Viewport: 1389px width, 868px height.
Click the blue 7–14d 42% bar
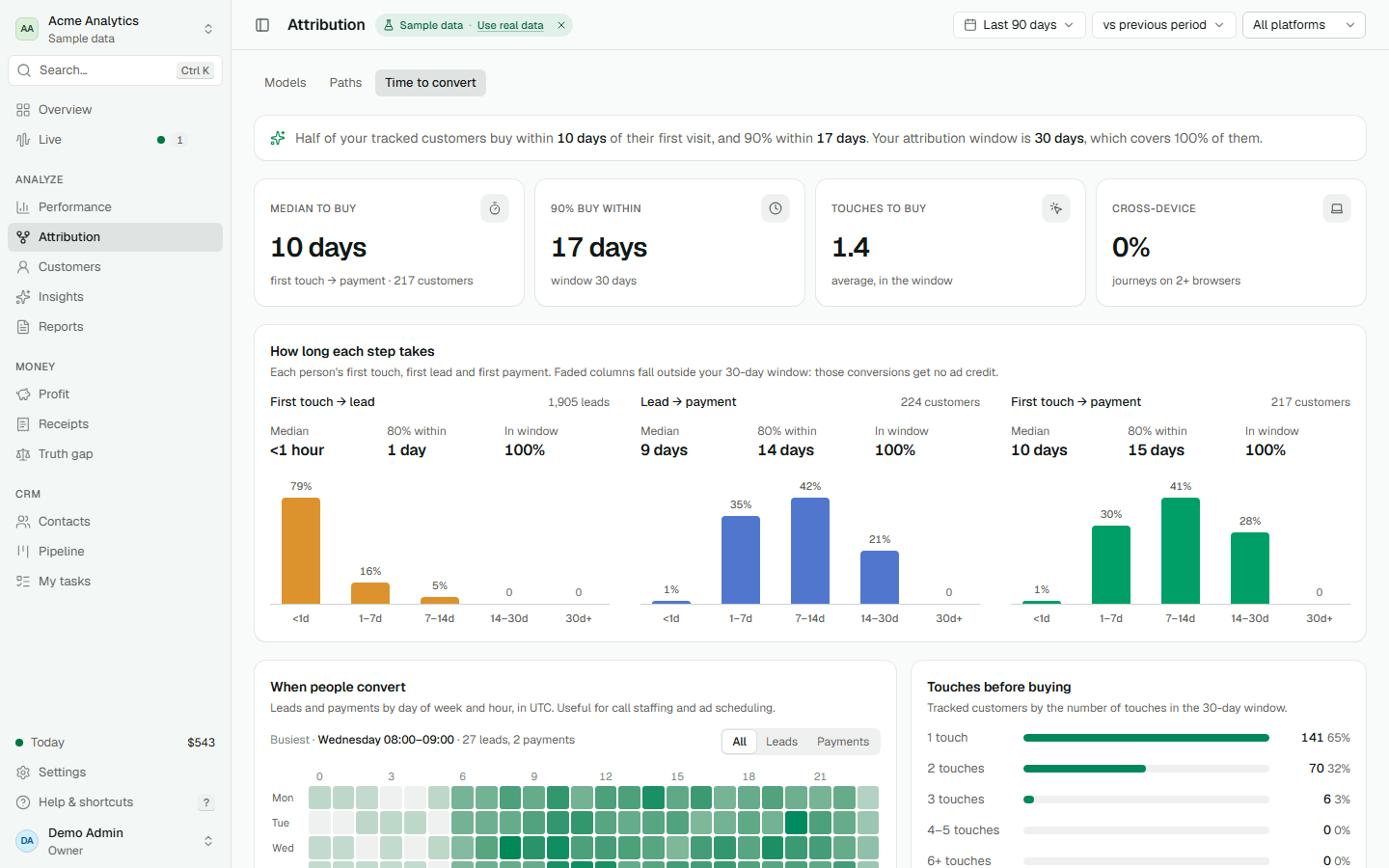click(810, 551)
